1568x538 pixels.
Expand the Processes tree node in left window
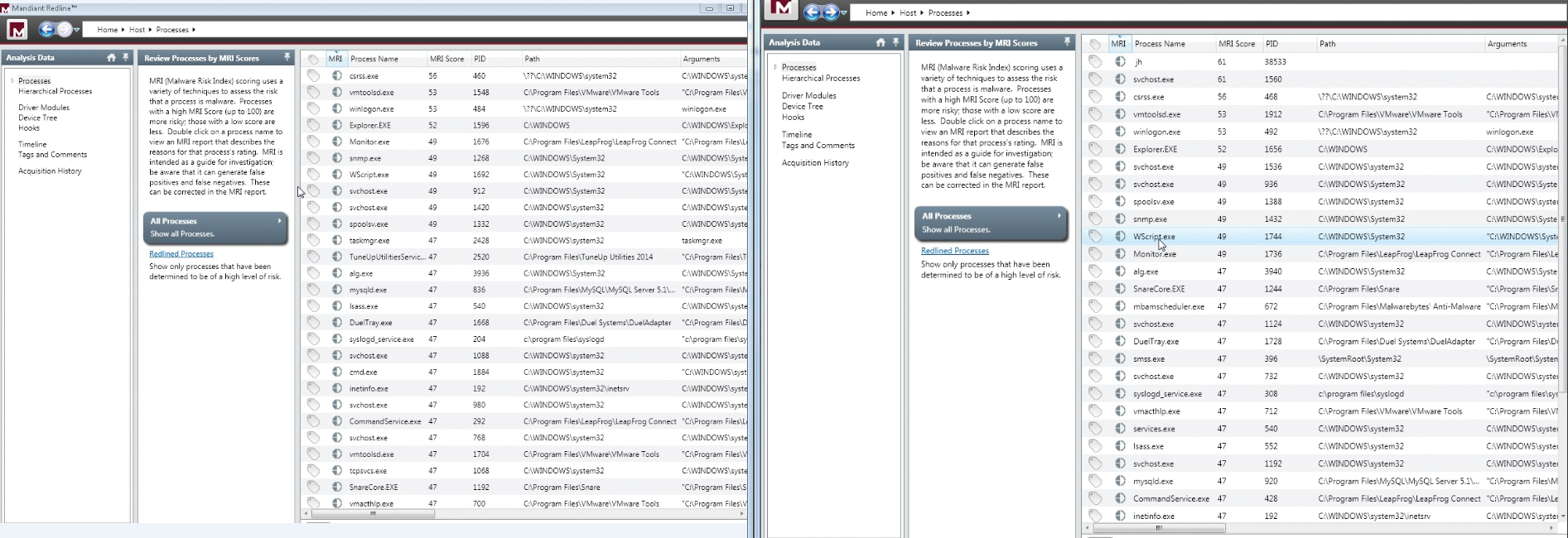(x=12, y=81)
